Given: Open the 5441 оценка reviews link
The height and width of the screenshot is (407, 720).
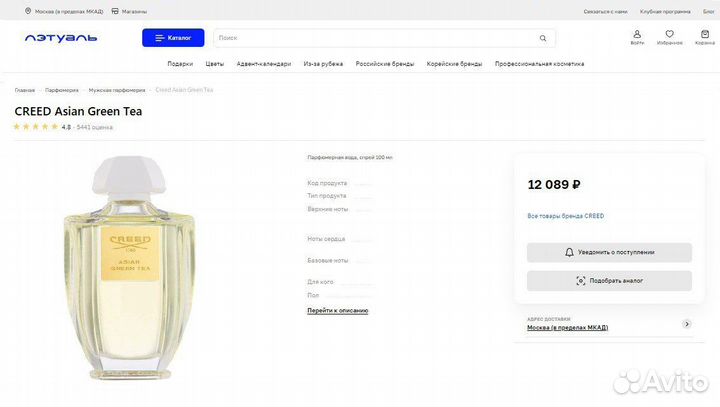Looking at the screenshot, I should [x=94, y=127].
